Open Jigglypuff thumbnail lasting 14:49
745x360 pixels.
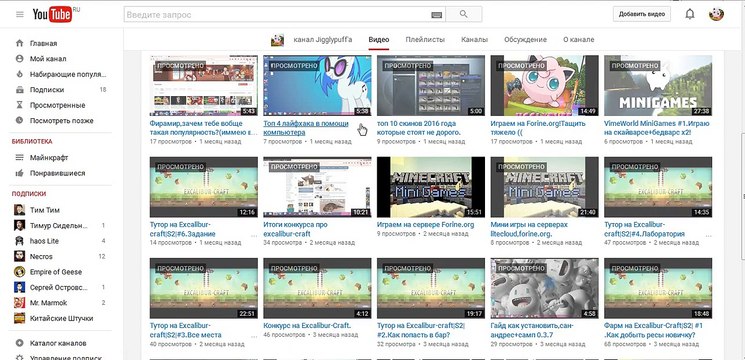[544, 85]
